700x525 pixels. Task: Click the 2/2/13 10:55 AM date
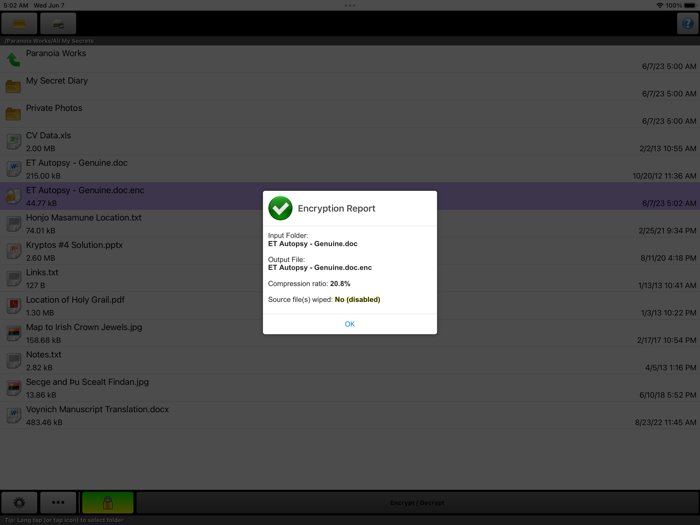[x=668, y=149]
